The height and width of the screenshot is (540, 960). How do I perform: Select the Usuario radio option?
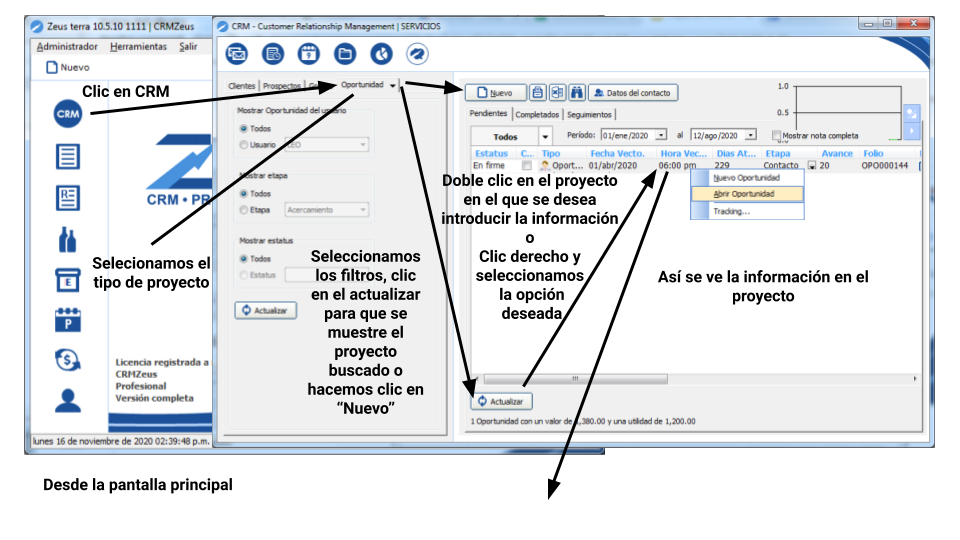[244, 144]
